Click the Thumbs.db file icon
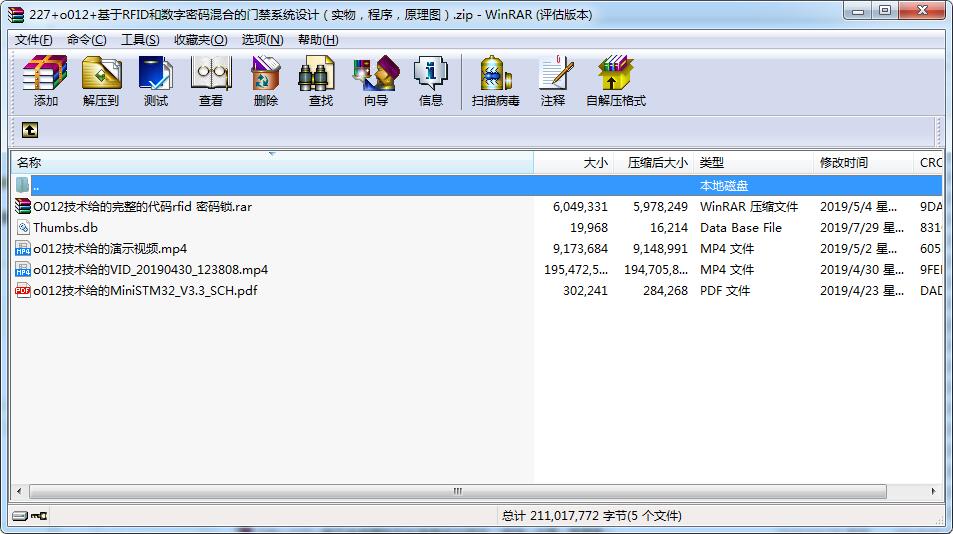The width and height of the screenshot is (953, 534). [23, 228]
